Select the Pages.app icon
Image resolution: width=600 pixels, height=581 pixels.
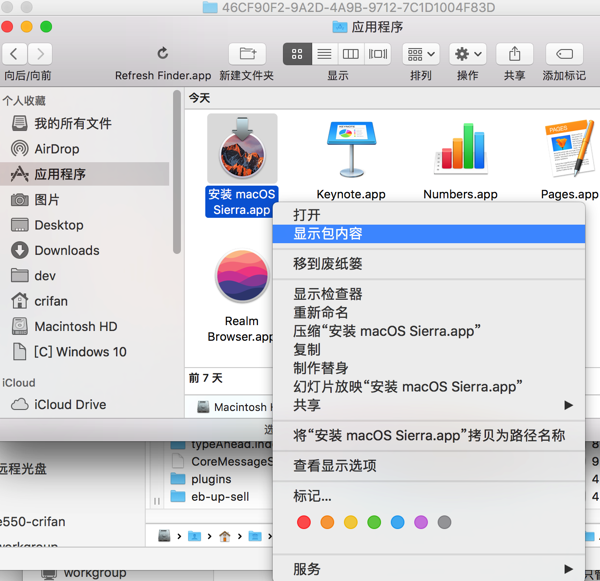click(569, 149)
